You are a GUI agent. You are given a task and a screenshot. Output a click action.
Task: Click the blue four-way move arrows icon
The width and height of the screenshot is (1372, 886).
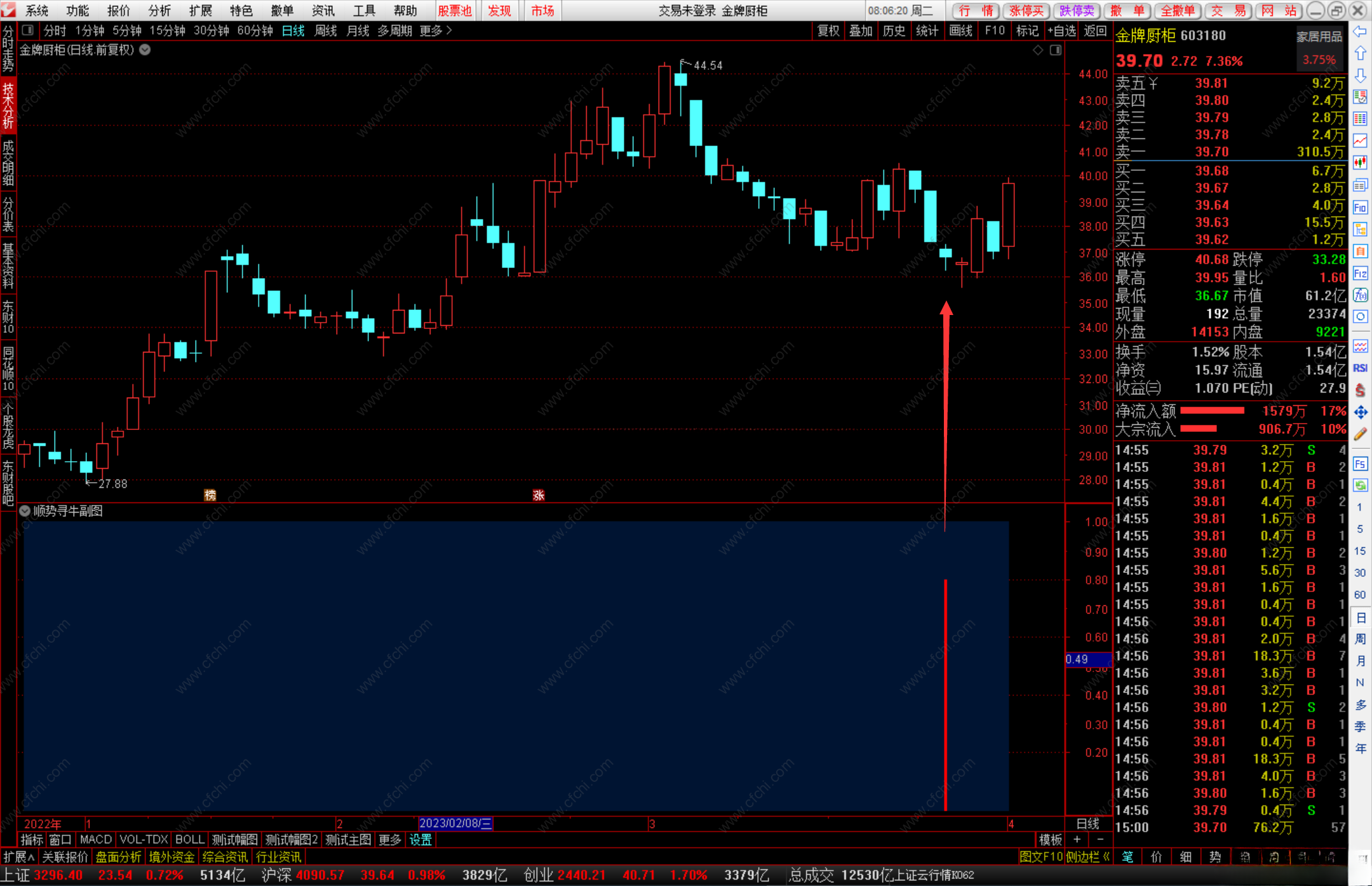pos(1360,413)
